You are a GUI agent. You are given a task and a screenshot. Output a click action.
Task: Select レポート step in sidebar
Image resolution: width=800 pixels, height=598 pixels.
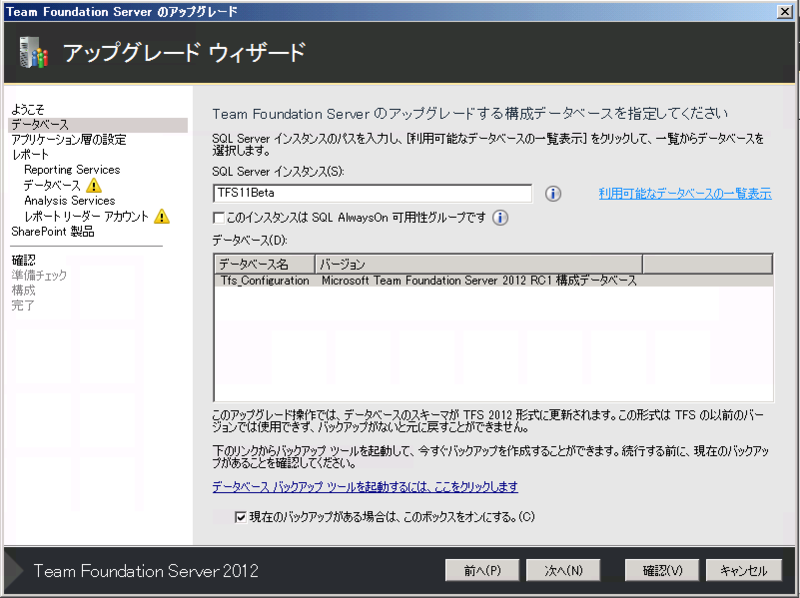click(30, 155)
